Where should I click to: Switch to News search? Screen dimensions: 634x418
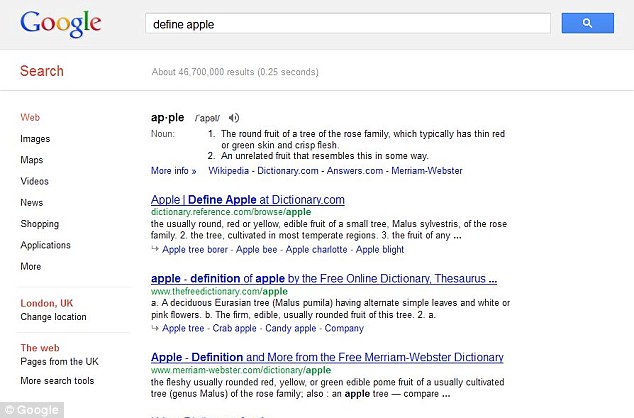[32, 203]
